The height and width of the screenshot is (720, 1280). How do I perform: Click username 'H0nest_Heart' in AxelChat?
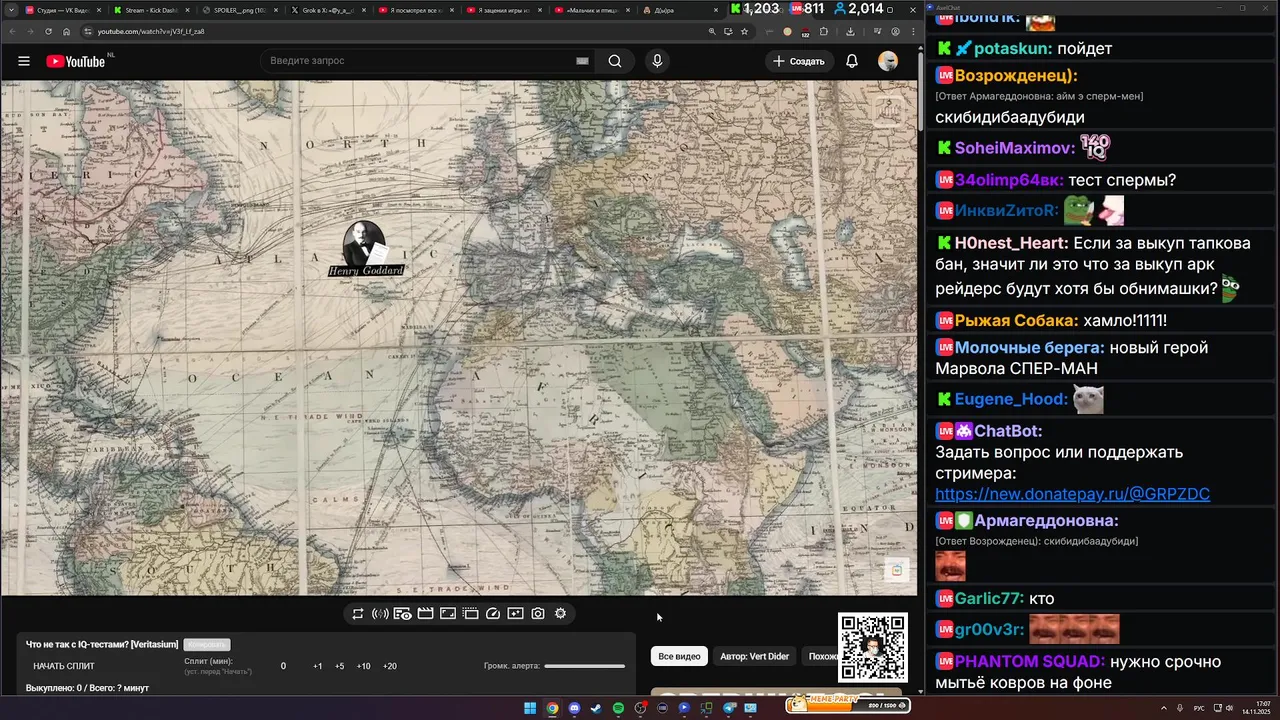[x=1011, y=243]
